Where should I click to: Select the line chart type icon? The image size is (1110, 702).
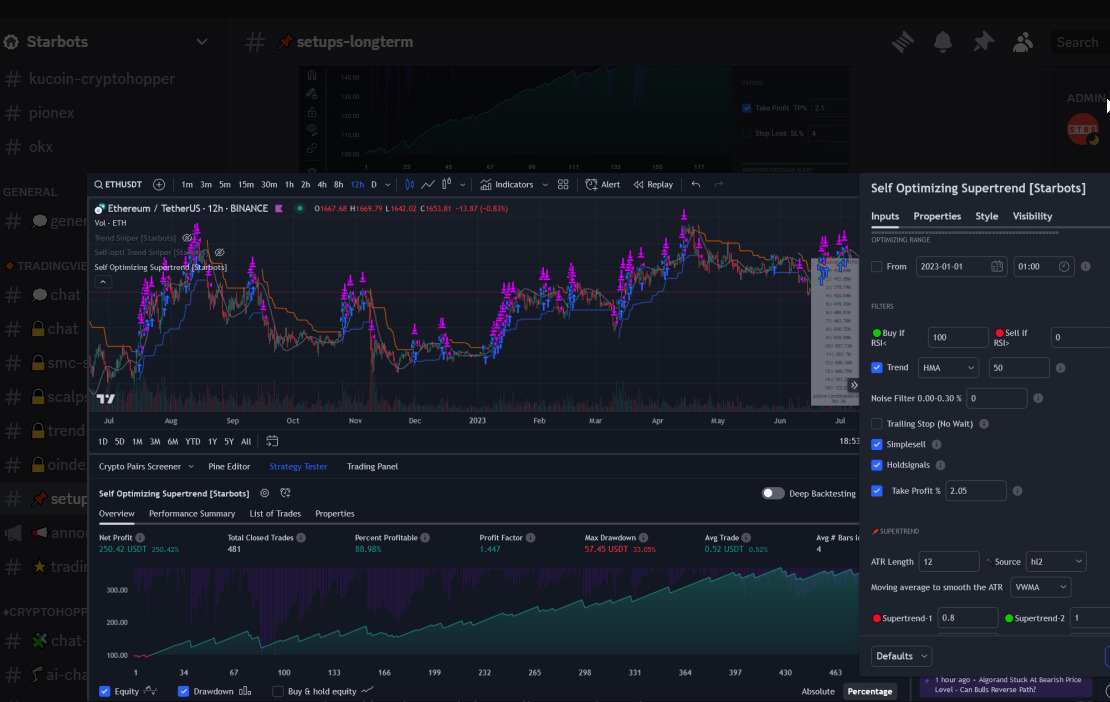click(x=428, y=185)
